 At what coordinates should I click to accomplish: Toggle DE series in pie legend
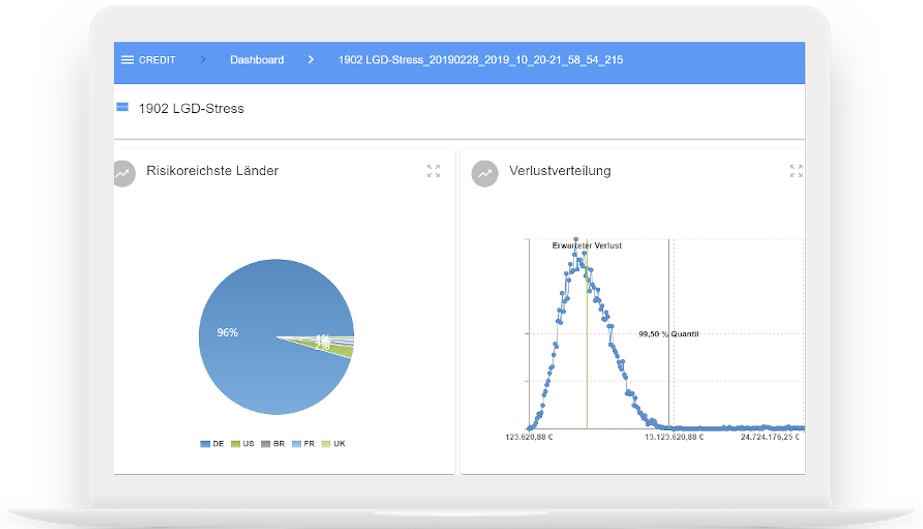(211, 443)
